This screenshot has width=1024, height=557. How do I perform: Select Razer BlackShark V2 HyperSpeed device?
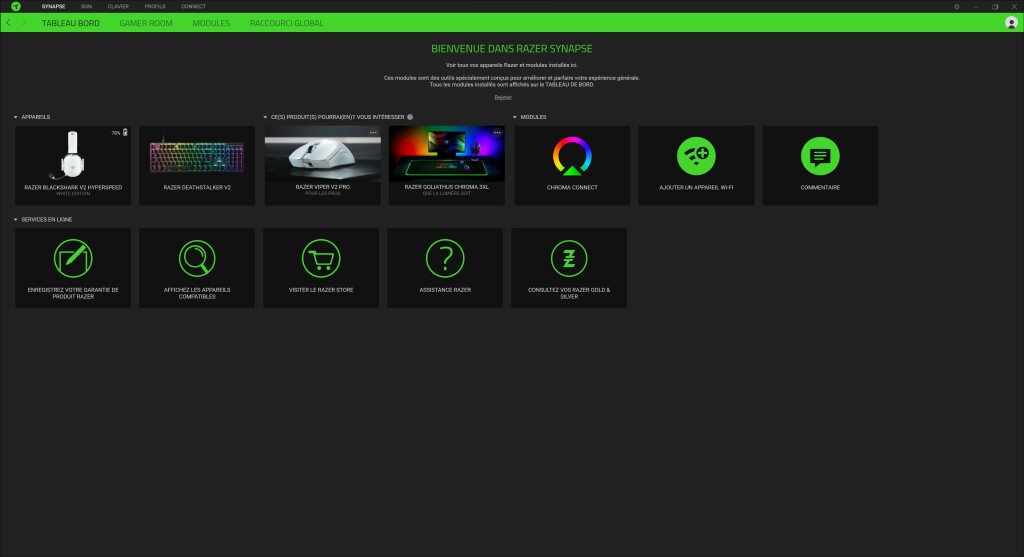73,166
